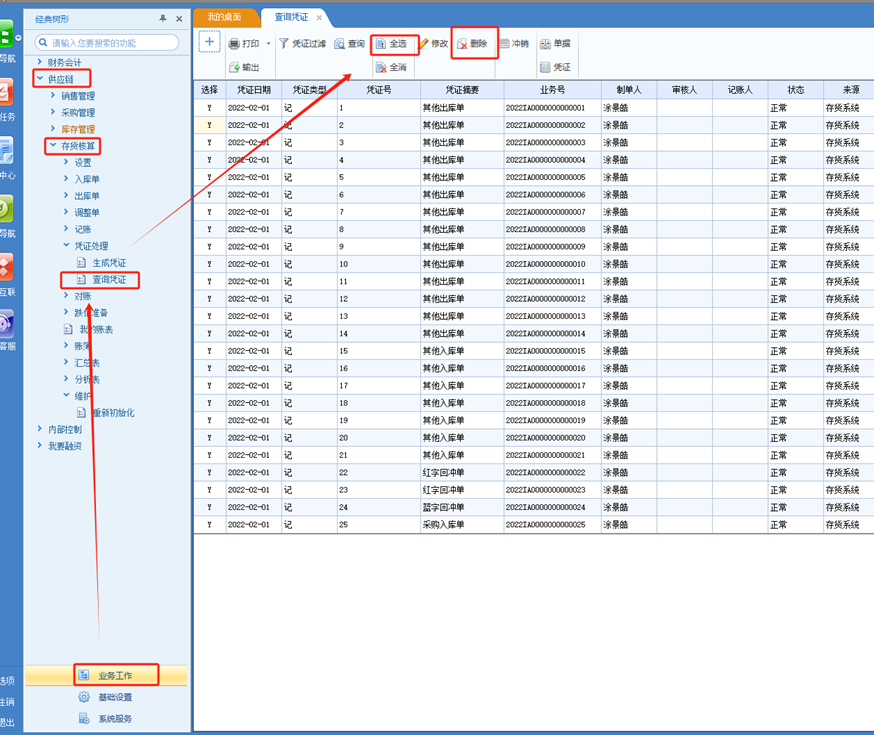Click the 凭证 toolbar button
The image size is (874, 735).
tap(555, 67)
